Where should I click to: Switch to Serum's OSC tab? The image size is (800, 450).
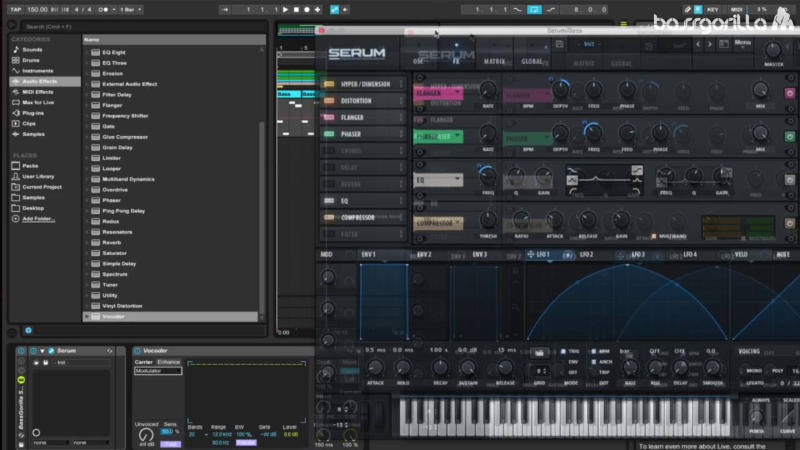[x=418, y=61]
